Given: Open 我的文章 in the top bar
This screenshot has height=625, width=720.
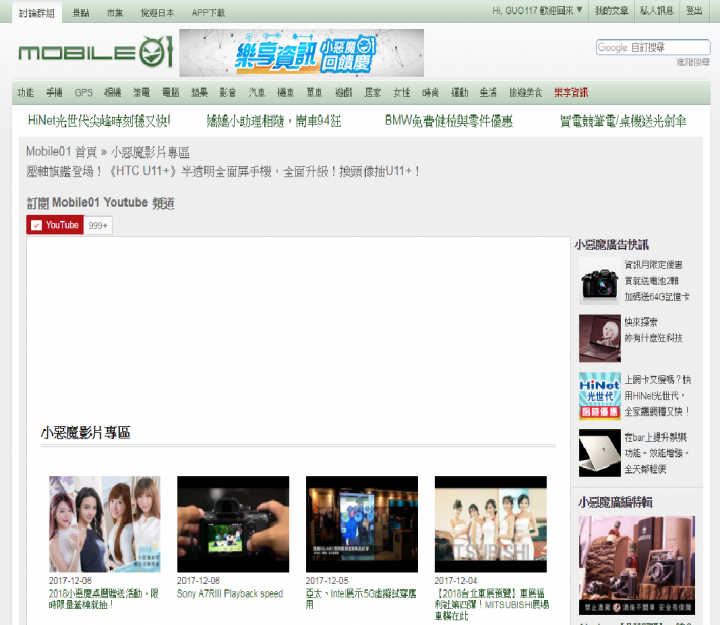Looking at the screenshot, I should point(612,11).
